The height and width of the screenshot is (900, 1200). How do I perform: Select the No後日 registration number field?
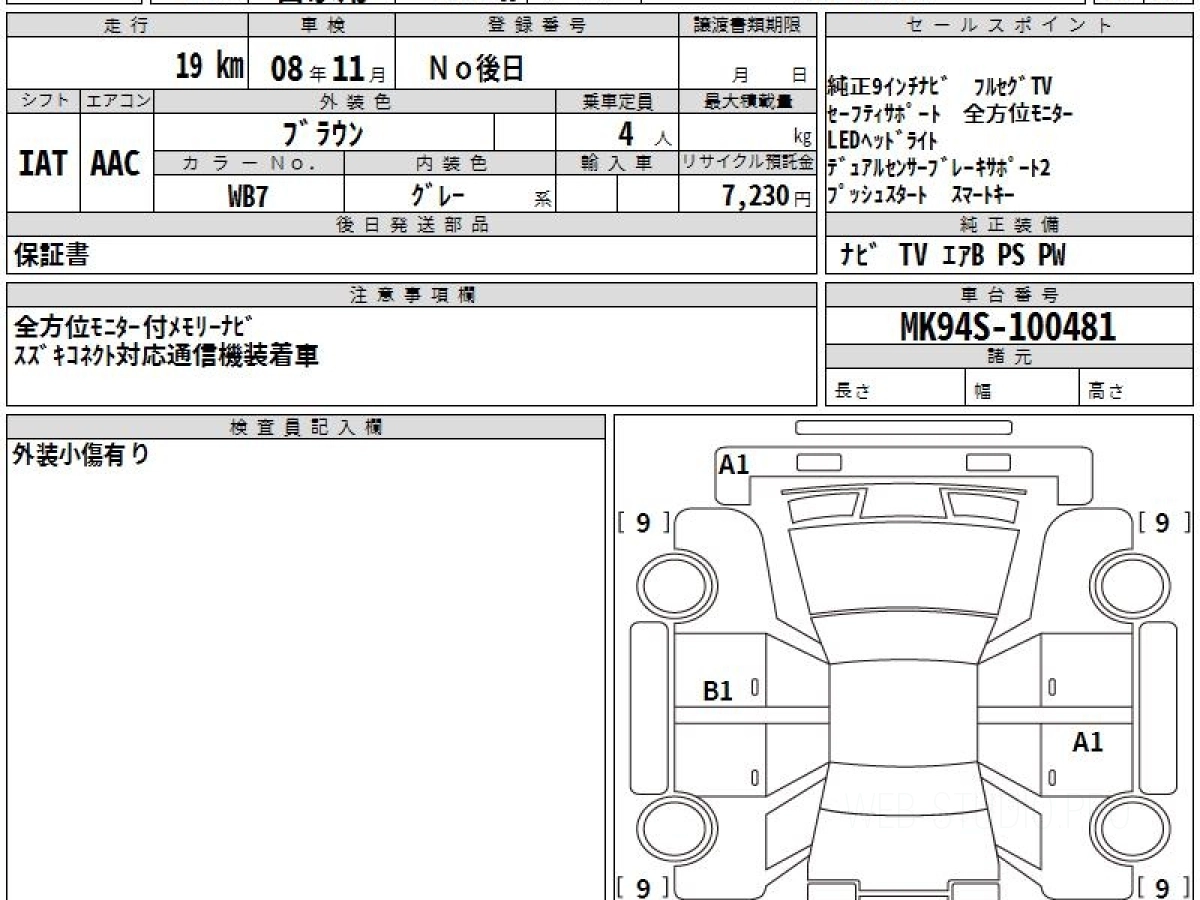tap(476, 68)
